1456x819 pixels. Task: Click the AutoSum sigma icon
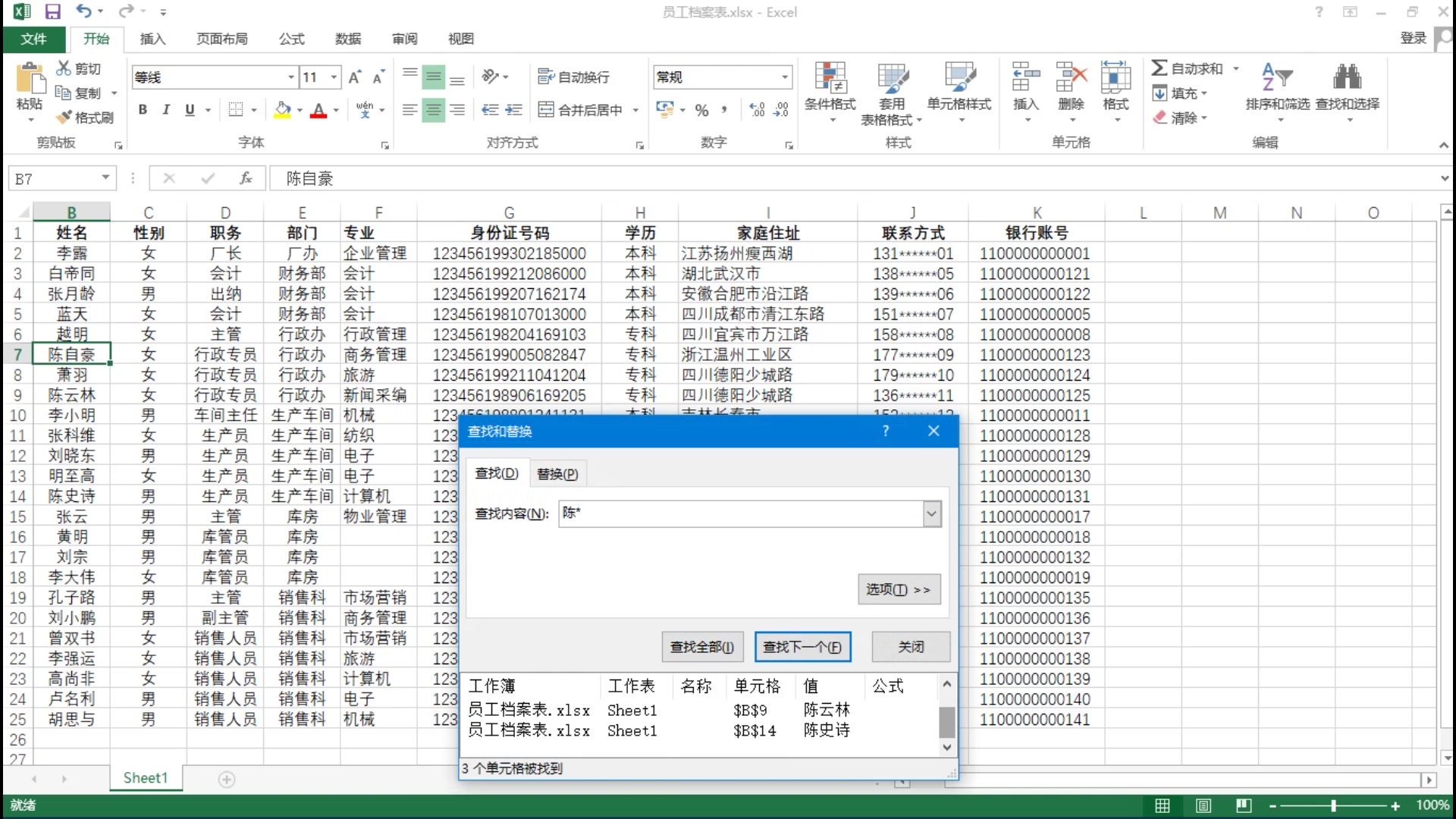(x=1159, y=68)
